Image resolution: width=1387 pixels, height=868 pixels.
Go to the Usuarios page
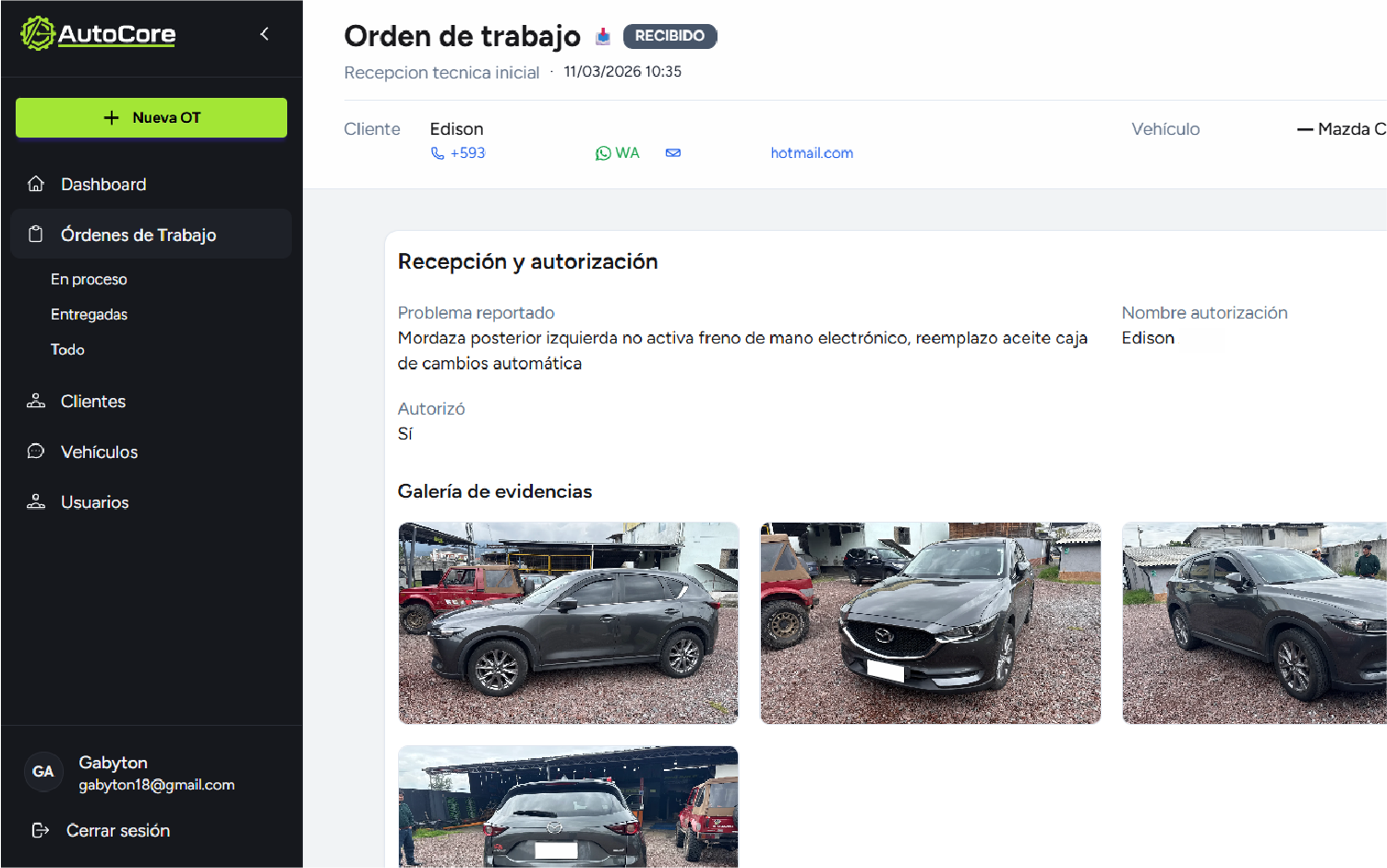coord(151,502)
